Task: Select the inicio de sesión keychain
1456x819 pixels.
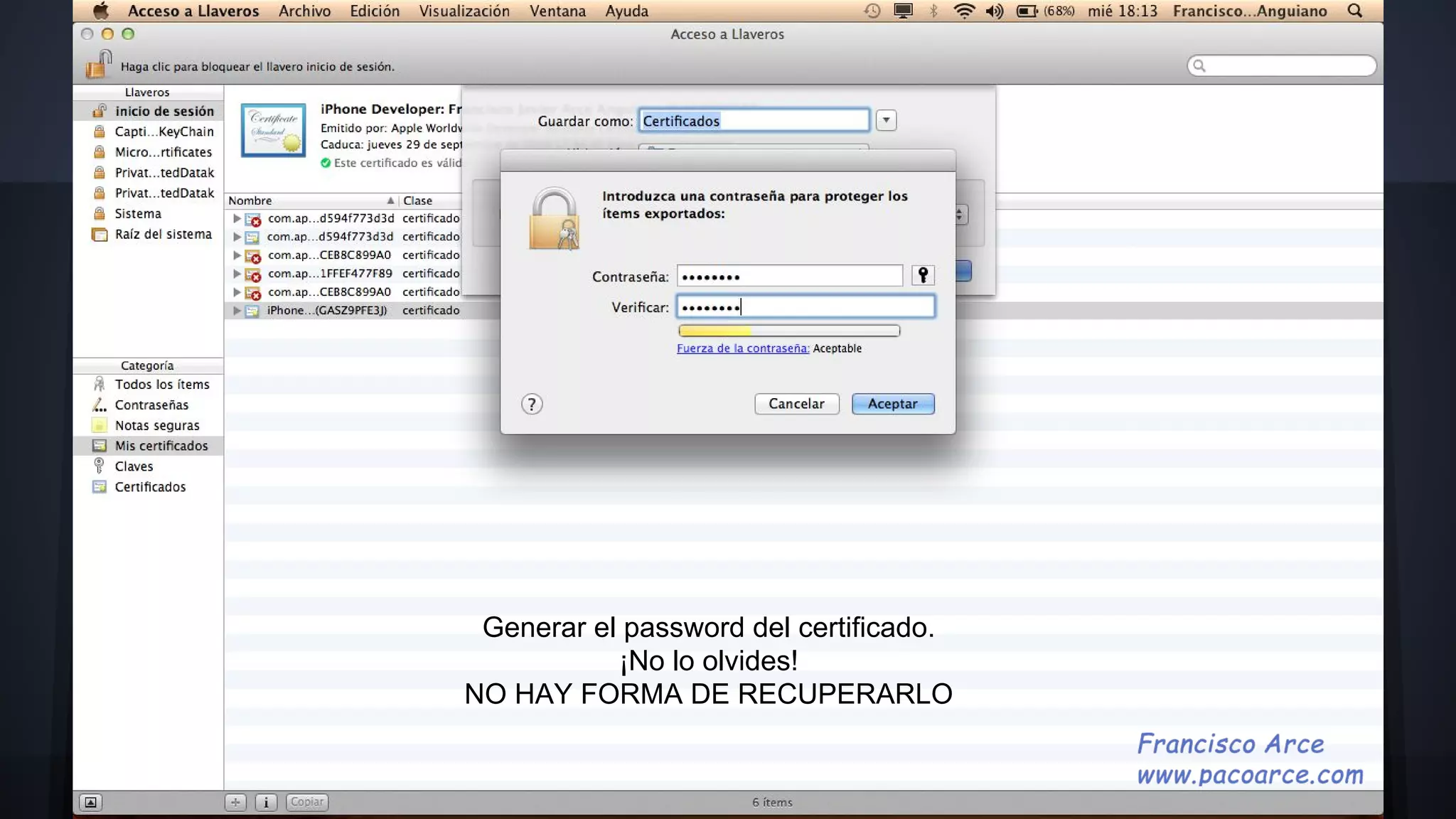Action: pyautogui.click(x=148, y=111)
